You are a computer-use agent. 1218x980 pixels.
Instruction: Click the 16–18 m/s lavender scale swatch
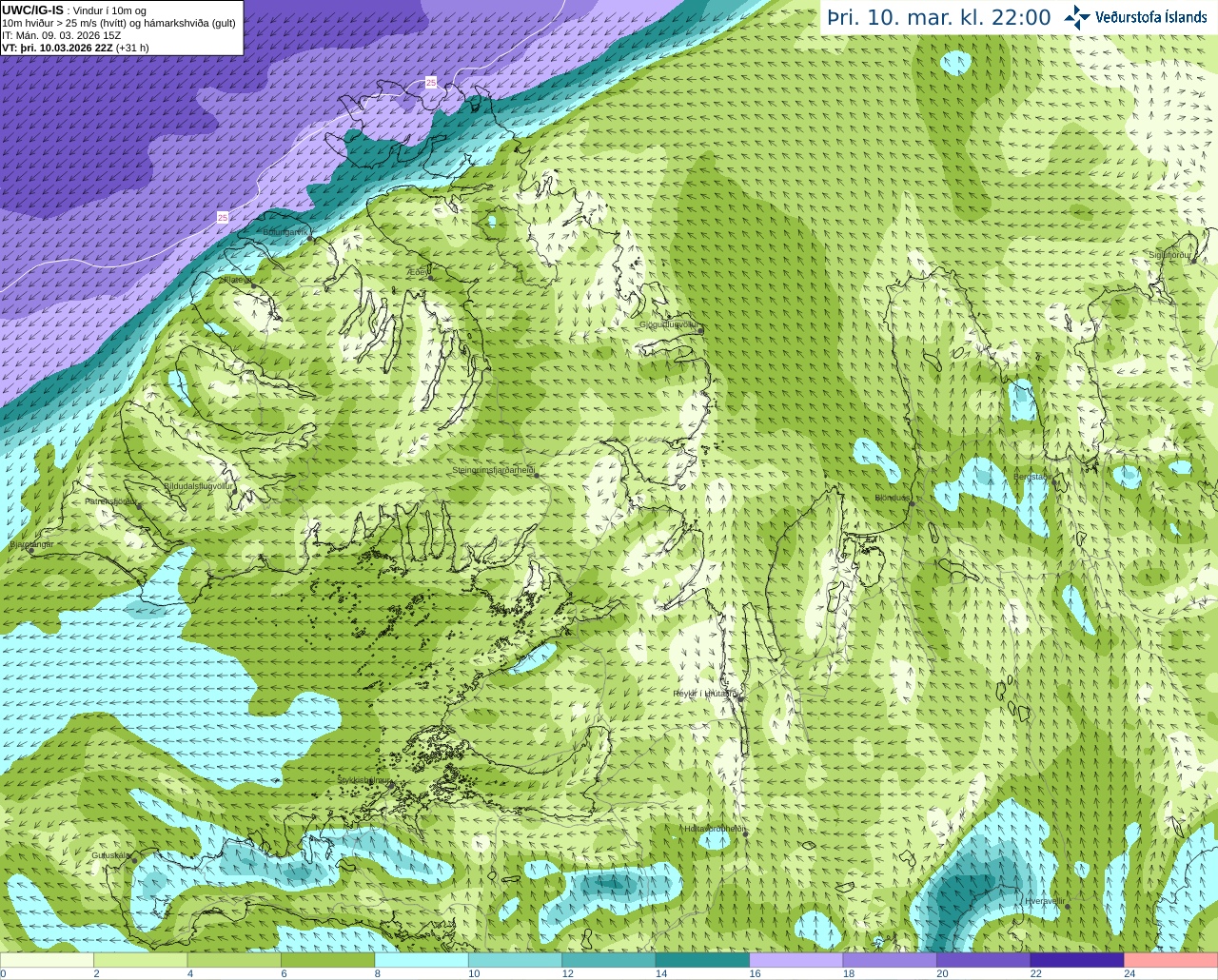click(796, 960)
